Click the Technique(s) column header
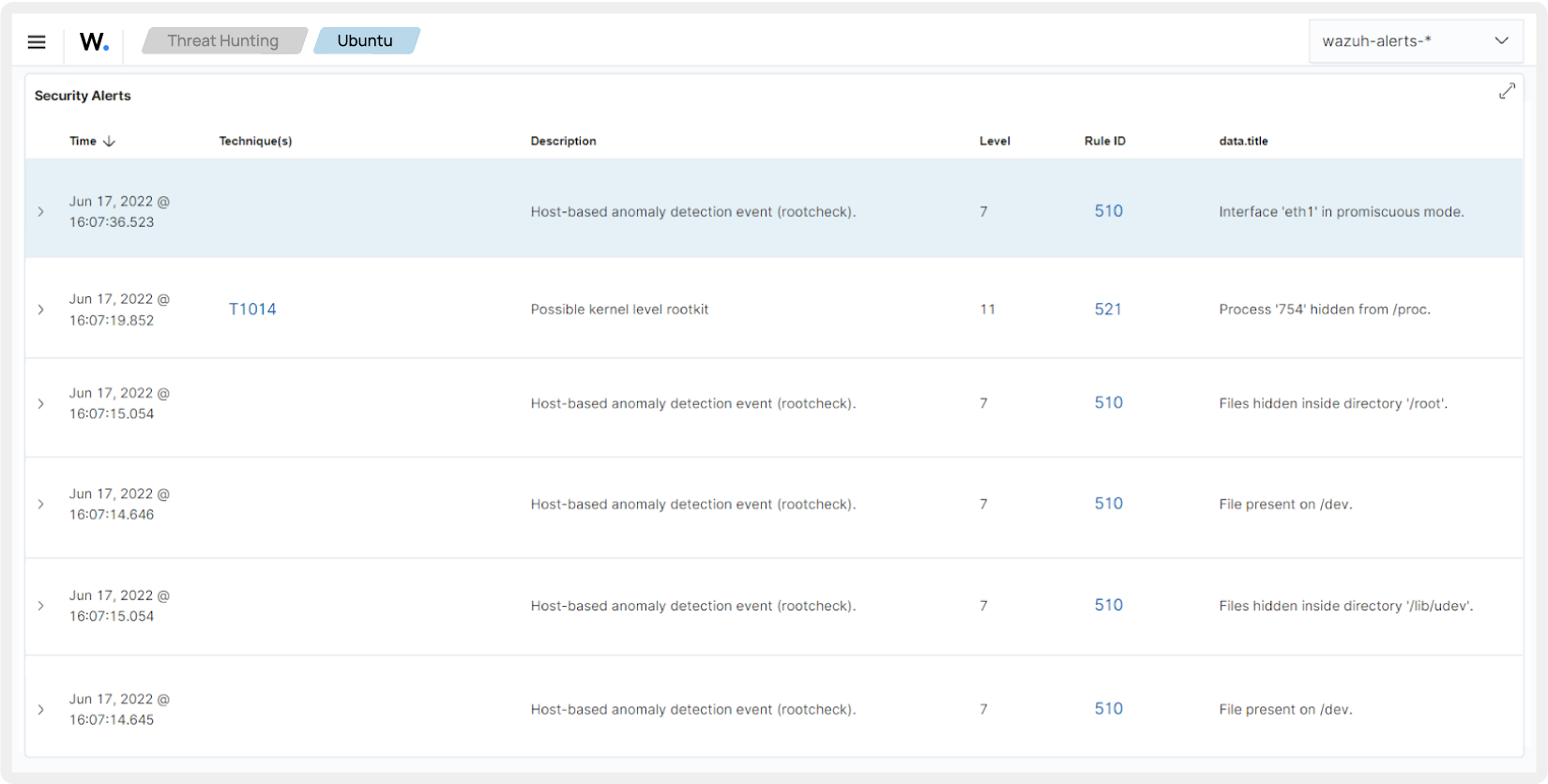 [255, 141]
